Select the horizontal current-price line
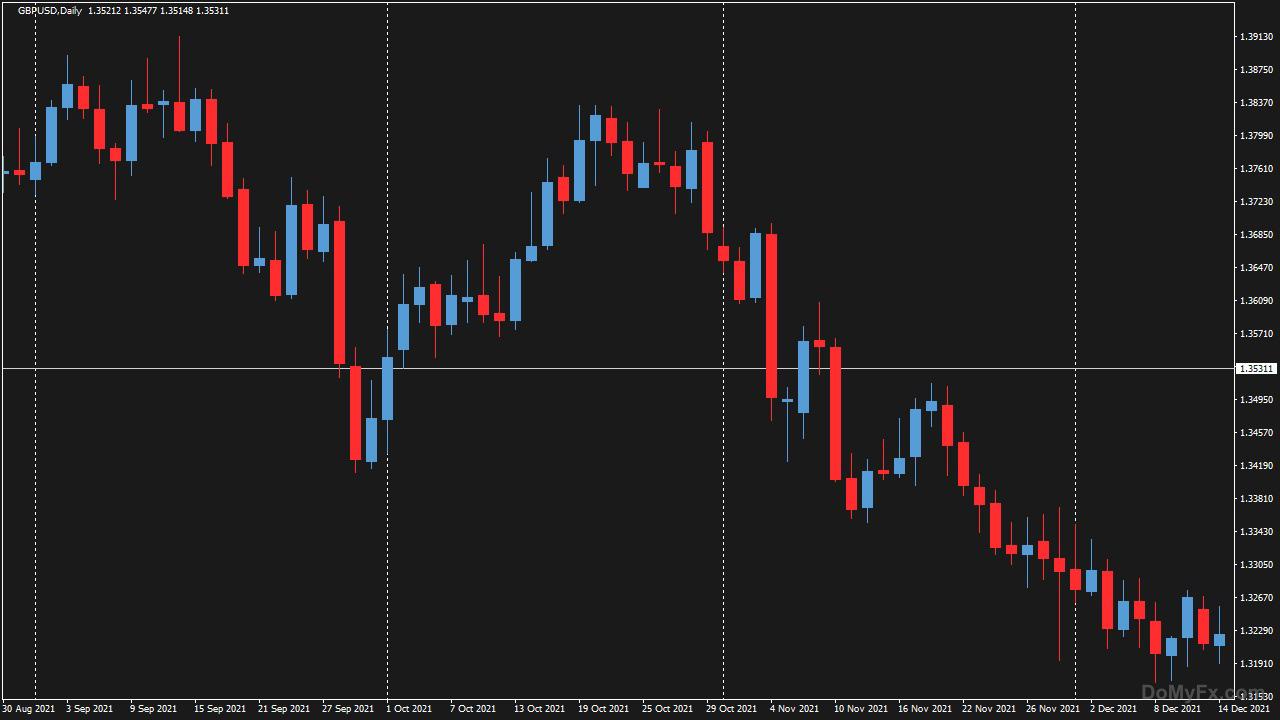Image resolution: width=1280 pixels, height=720 pixels. pos(618,369)
